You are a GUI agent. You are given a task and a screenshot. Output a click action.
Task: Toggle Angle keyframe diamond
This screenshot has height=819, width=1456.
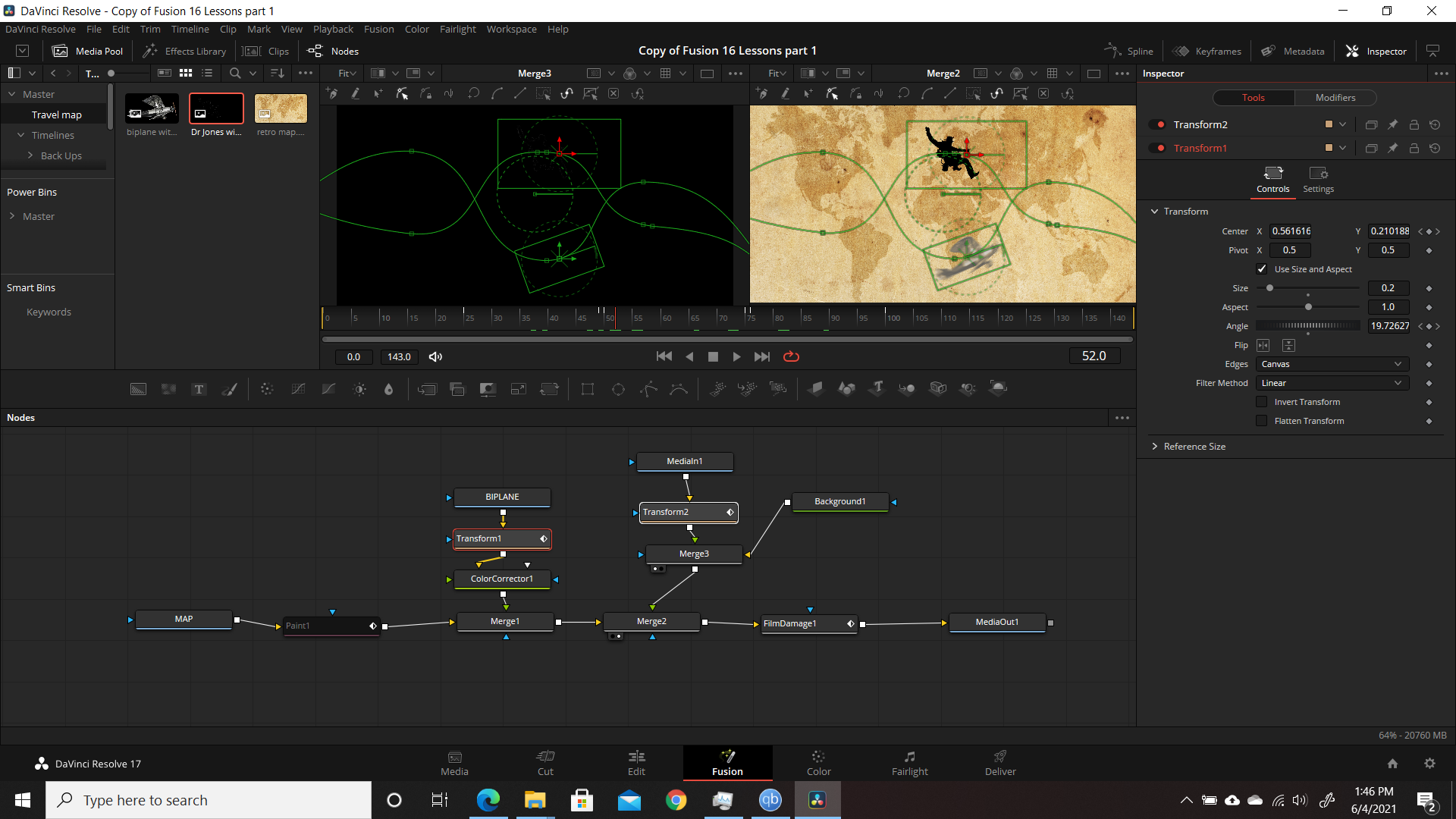[x=1429, y=326]
